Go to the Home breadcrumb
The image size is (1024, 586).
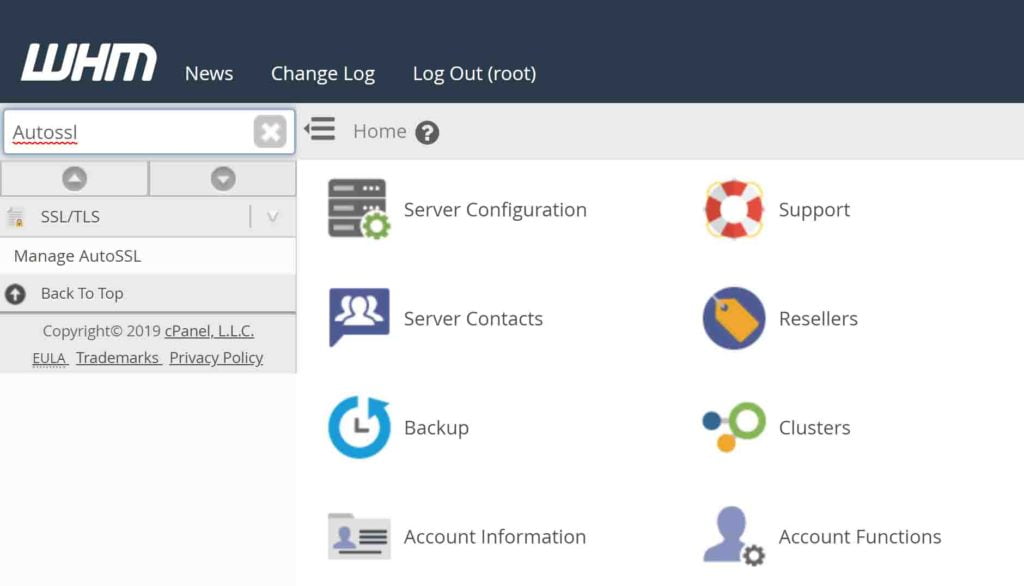click(379, 131)
